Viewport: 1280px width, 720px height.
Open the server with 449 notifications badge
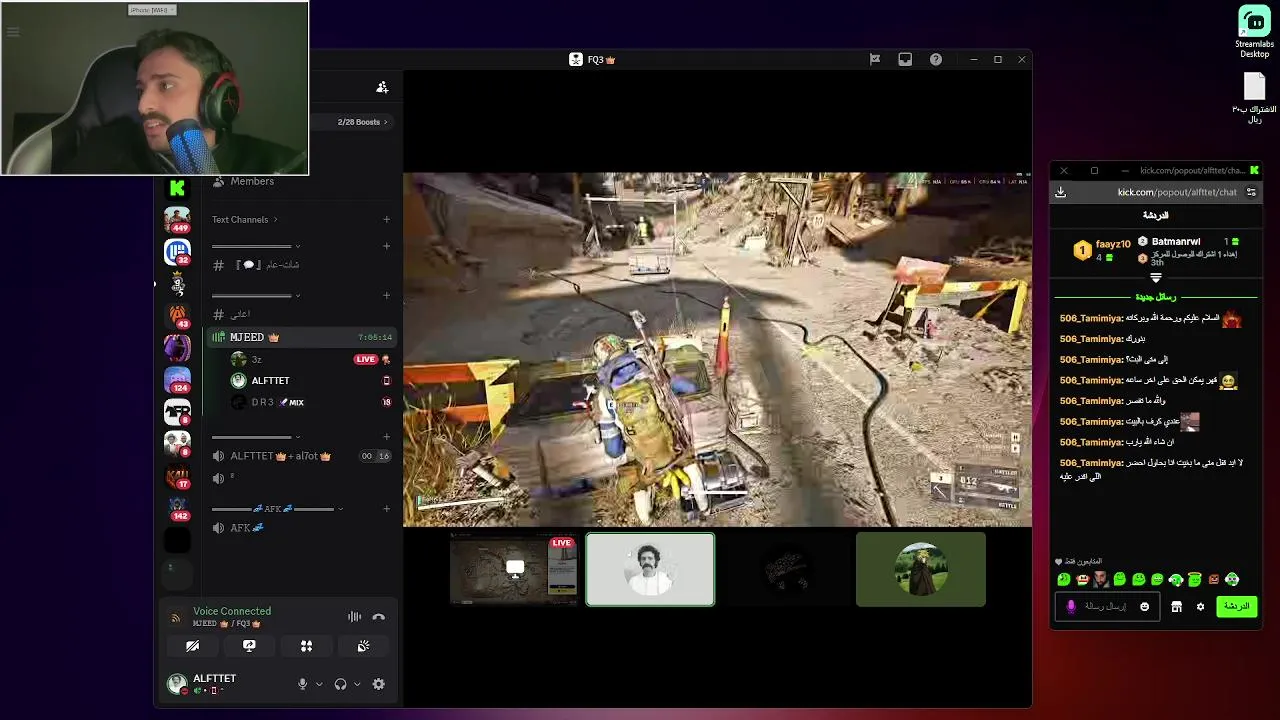click(x=177, y=219)
